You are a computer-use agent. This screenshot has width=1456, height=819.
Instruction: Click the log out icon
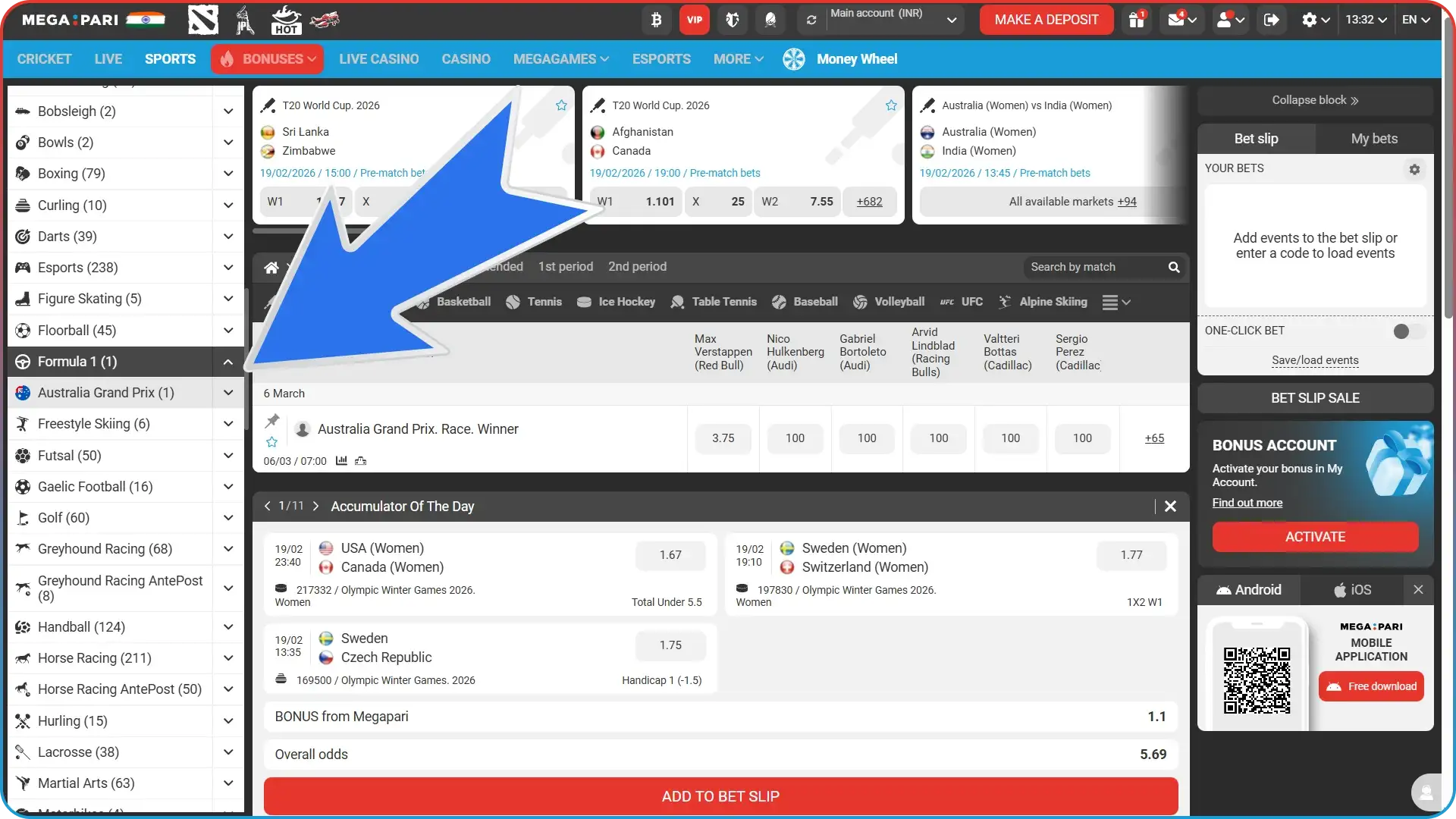click(1272, 20)
